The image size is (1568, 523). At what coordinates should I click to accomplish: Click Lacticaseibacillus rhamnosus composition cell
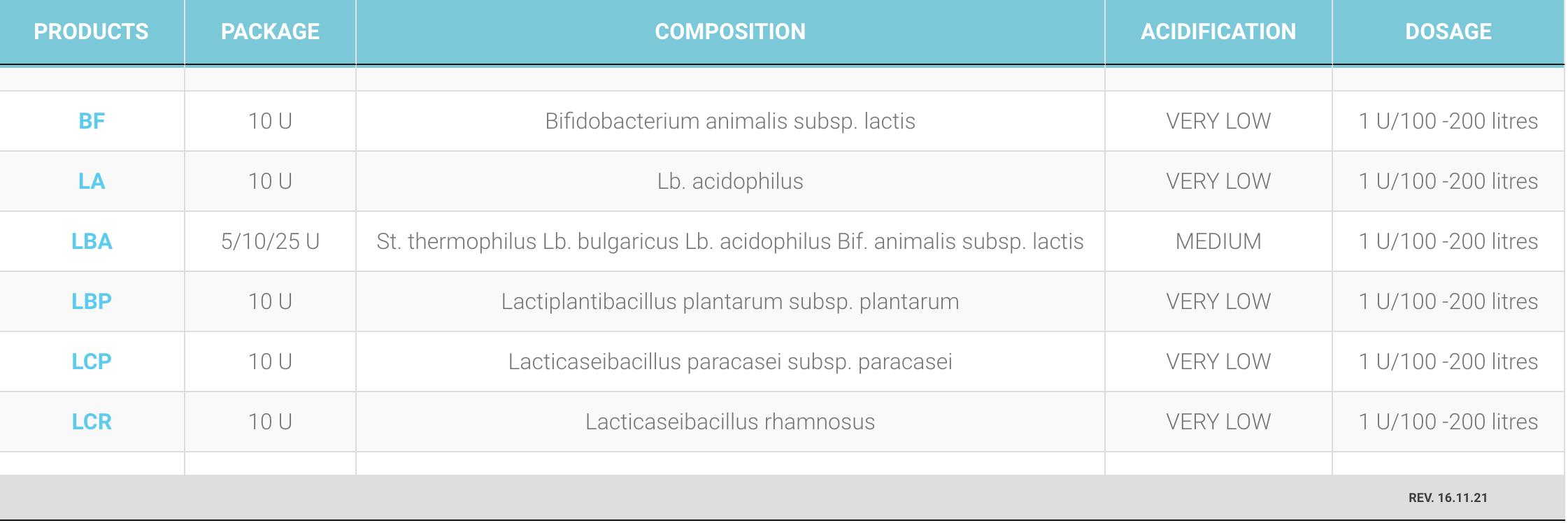(730, 422)
